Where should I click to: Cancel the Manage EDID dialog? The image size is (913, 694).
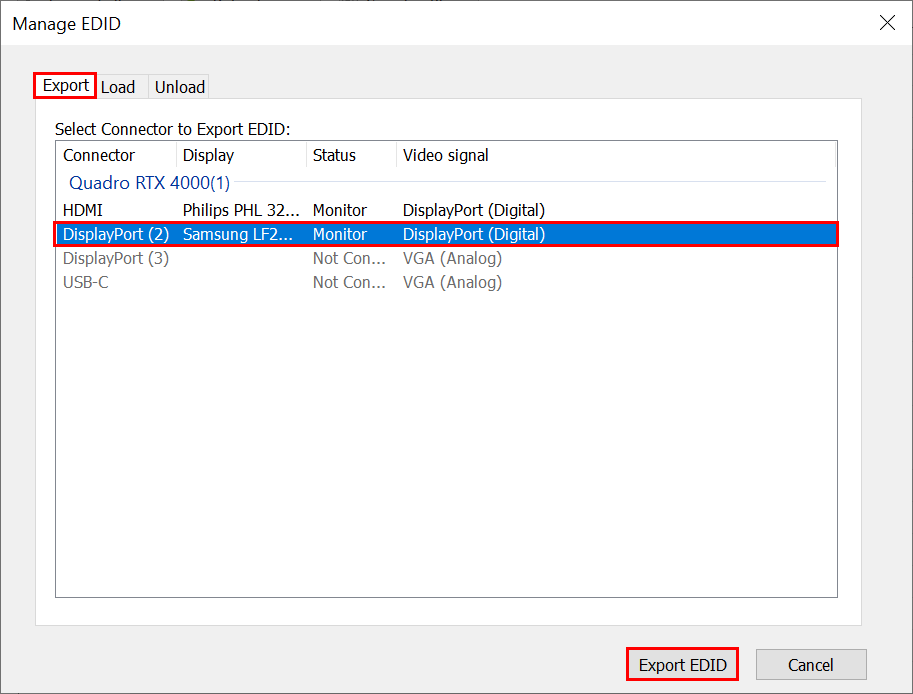coord(810,665)
